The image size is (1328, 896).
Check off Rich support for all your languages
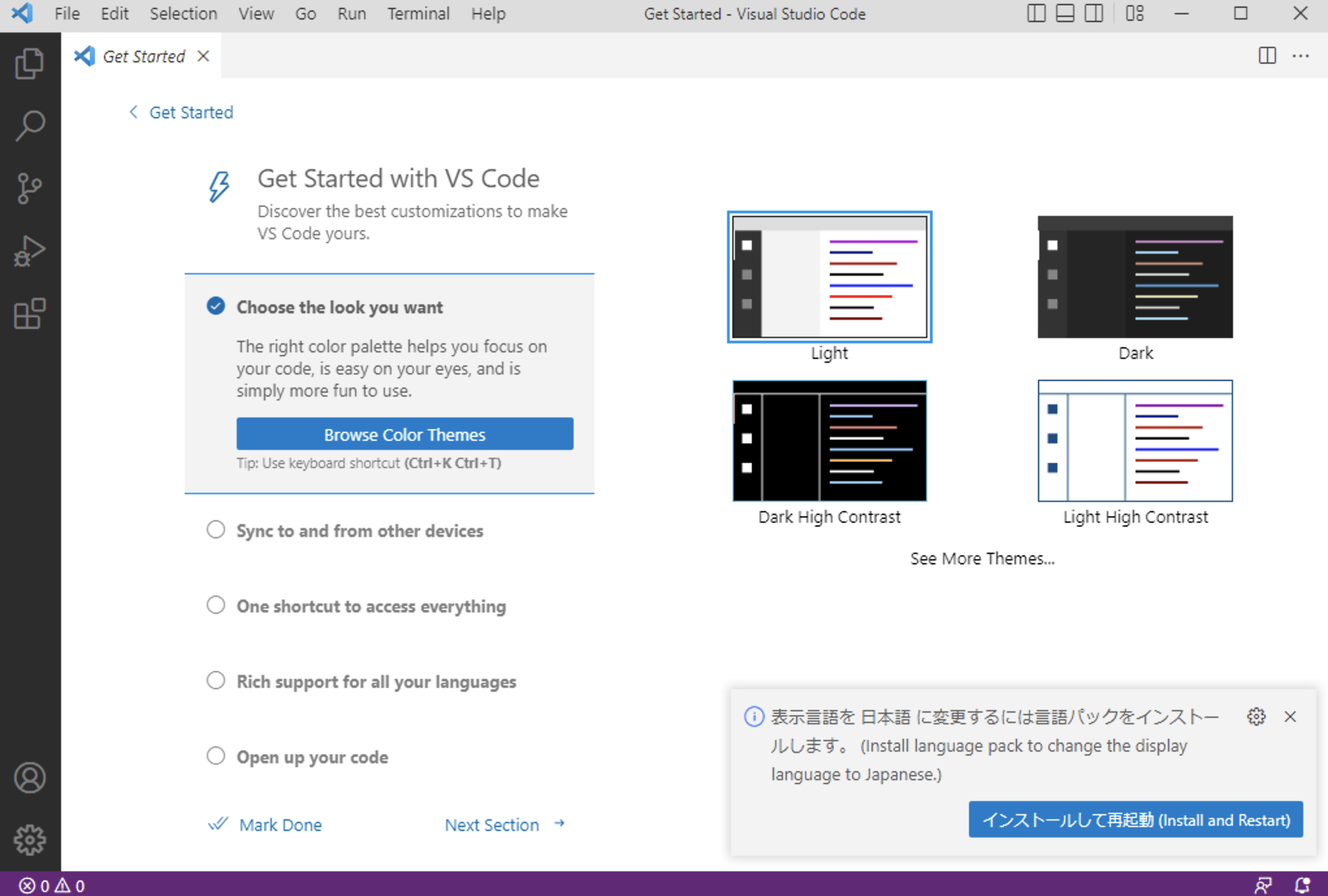point(216,681)
